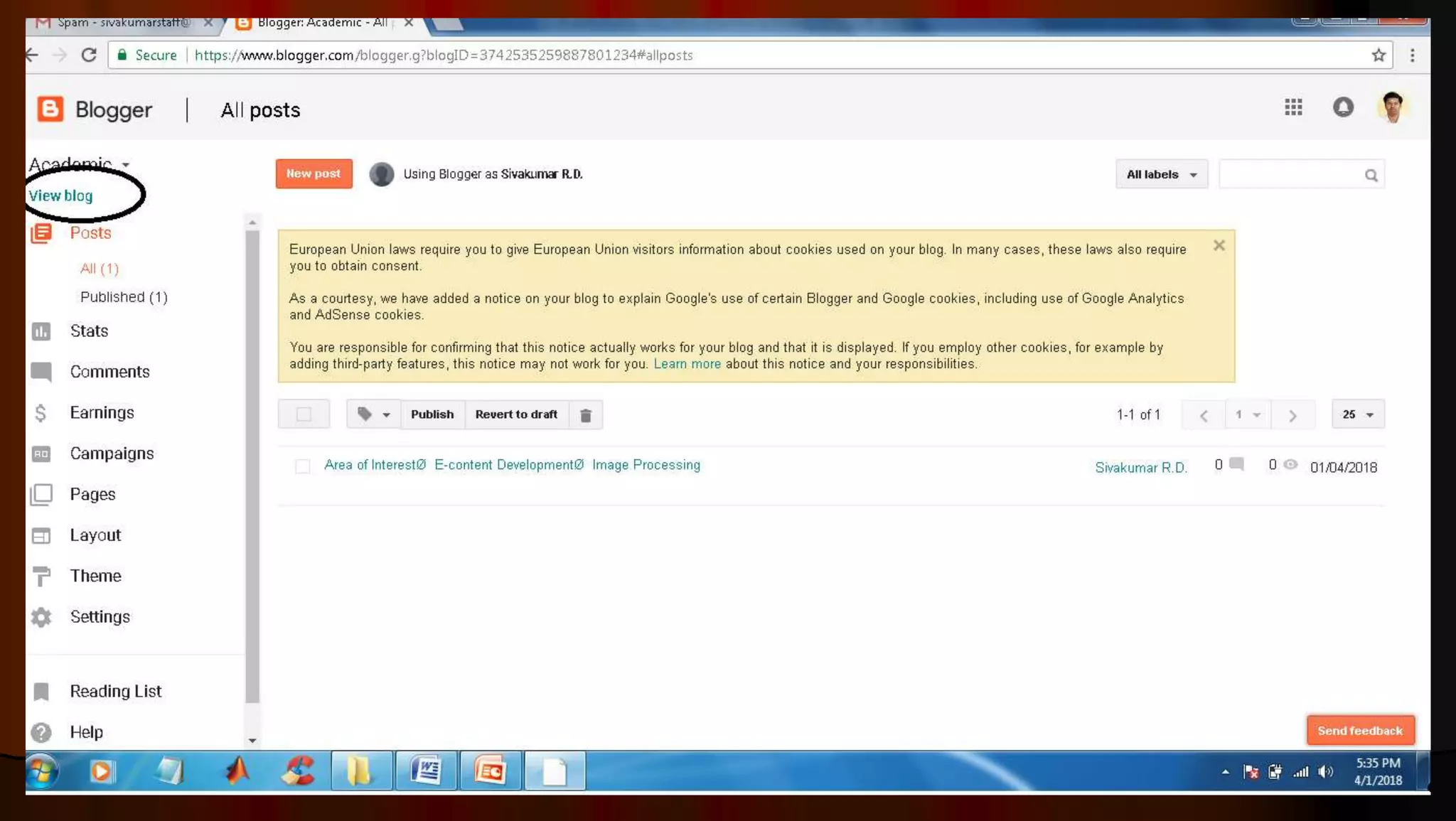Viewport: 1456px width, 821px height.
Task: Open Stats from the sidebar
Action: point(89,331)
